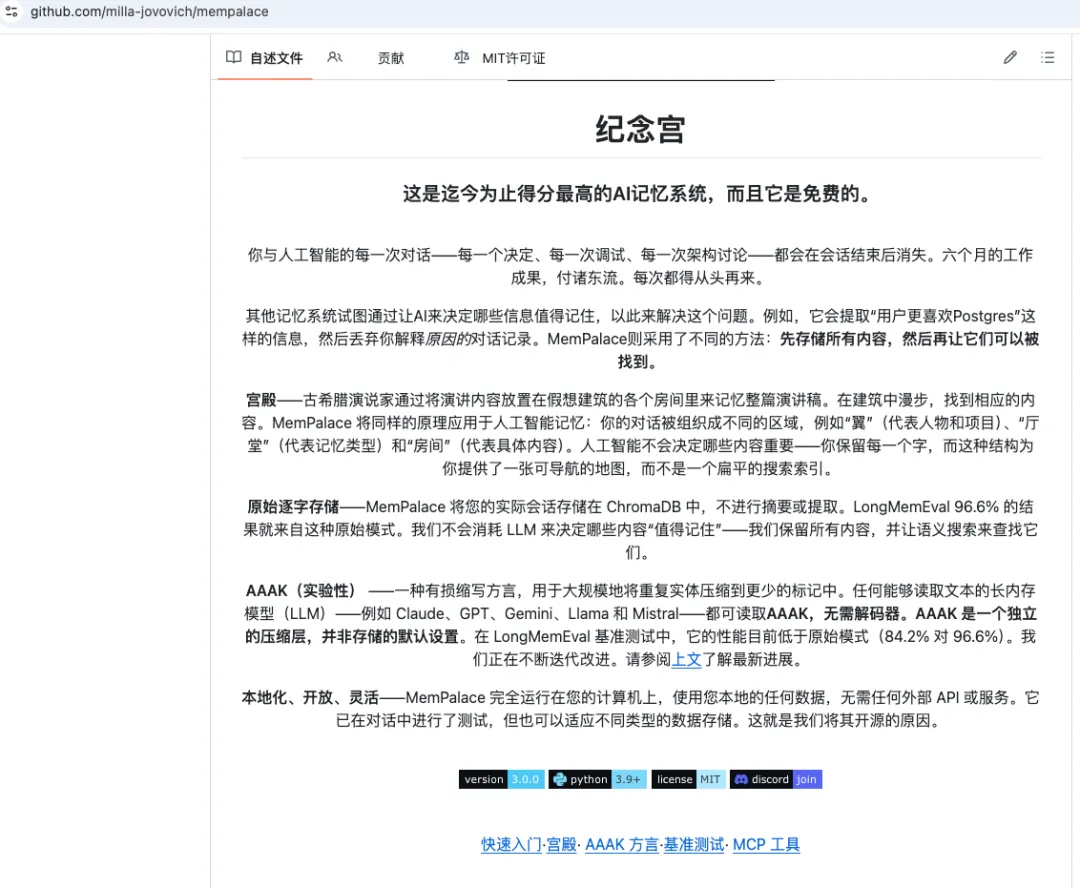Click the pencil edit file icon

click(1010, 57)
